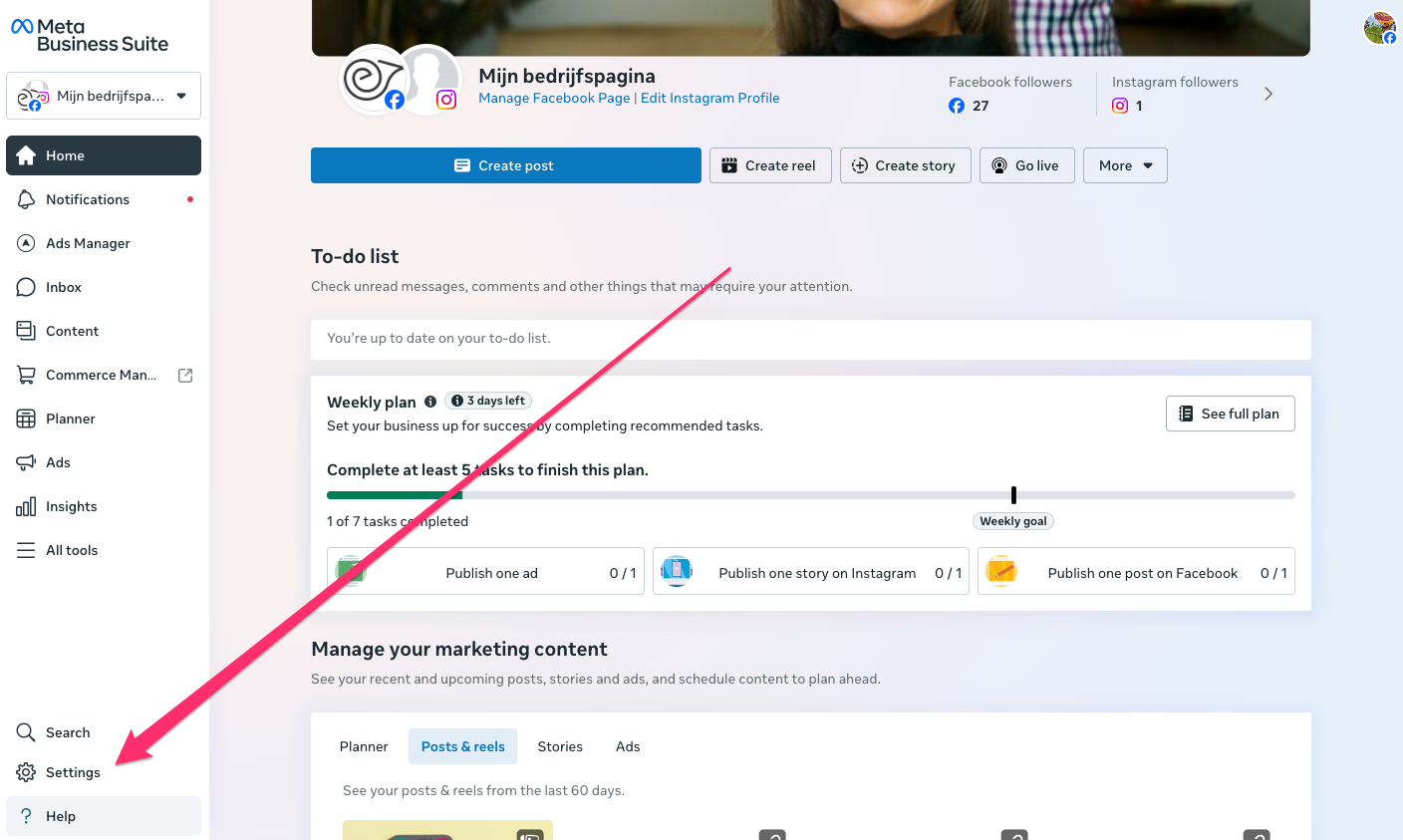Click the Weekly goal label
Screen dimensions: 1403x840
click(x=1013, y=521)
